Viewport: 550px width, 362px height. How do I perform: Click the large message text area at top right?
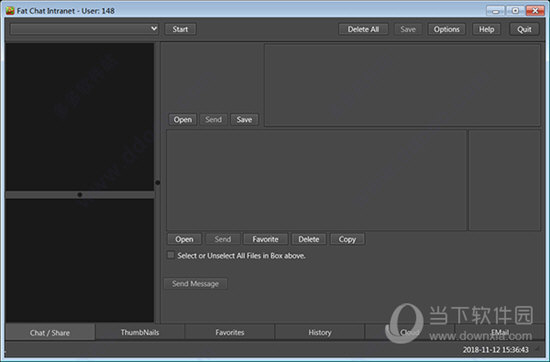(402, 85)
